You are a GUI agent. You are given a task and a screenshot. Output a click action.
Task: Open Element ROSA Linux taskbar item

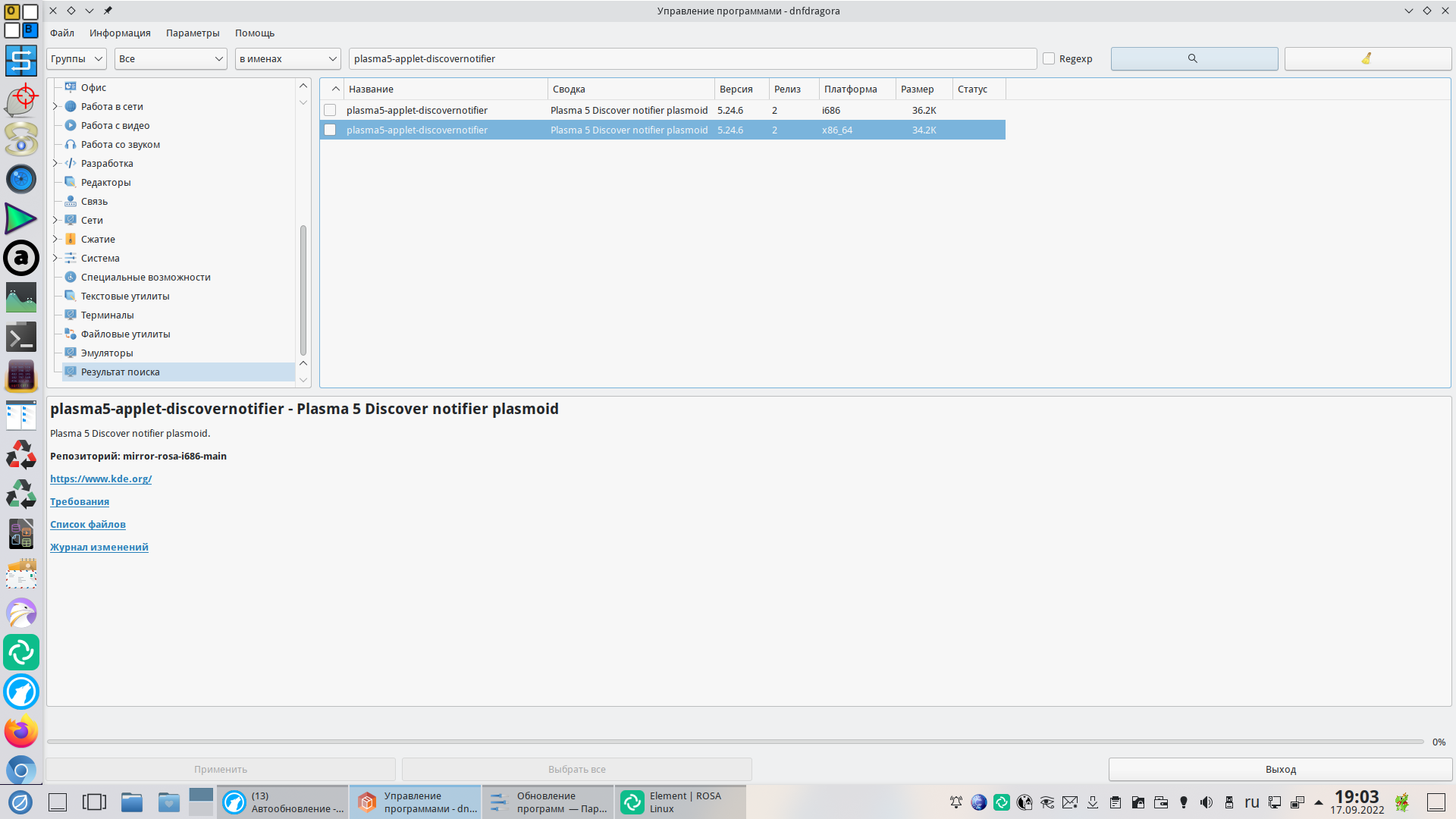click(679, 802)
